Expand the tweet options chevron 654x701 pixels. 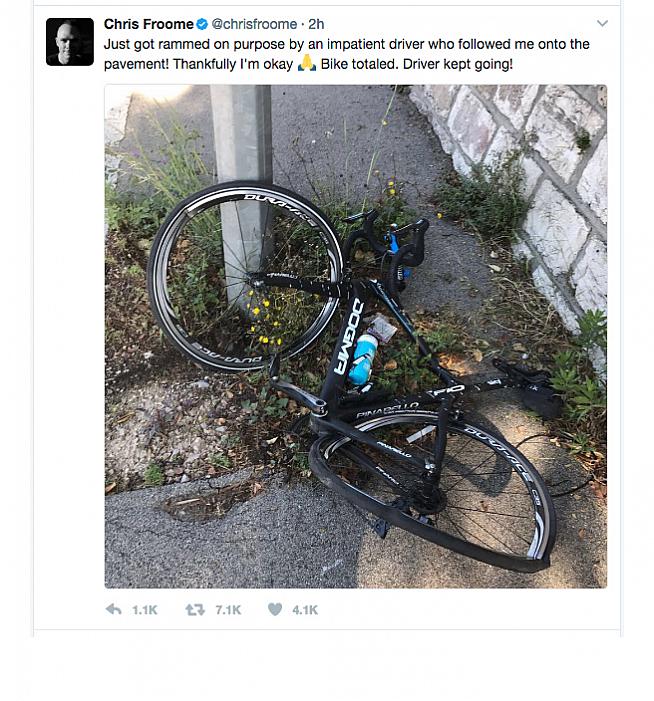pos(602,23)
